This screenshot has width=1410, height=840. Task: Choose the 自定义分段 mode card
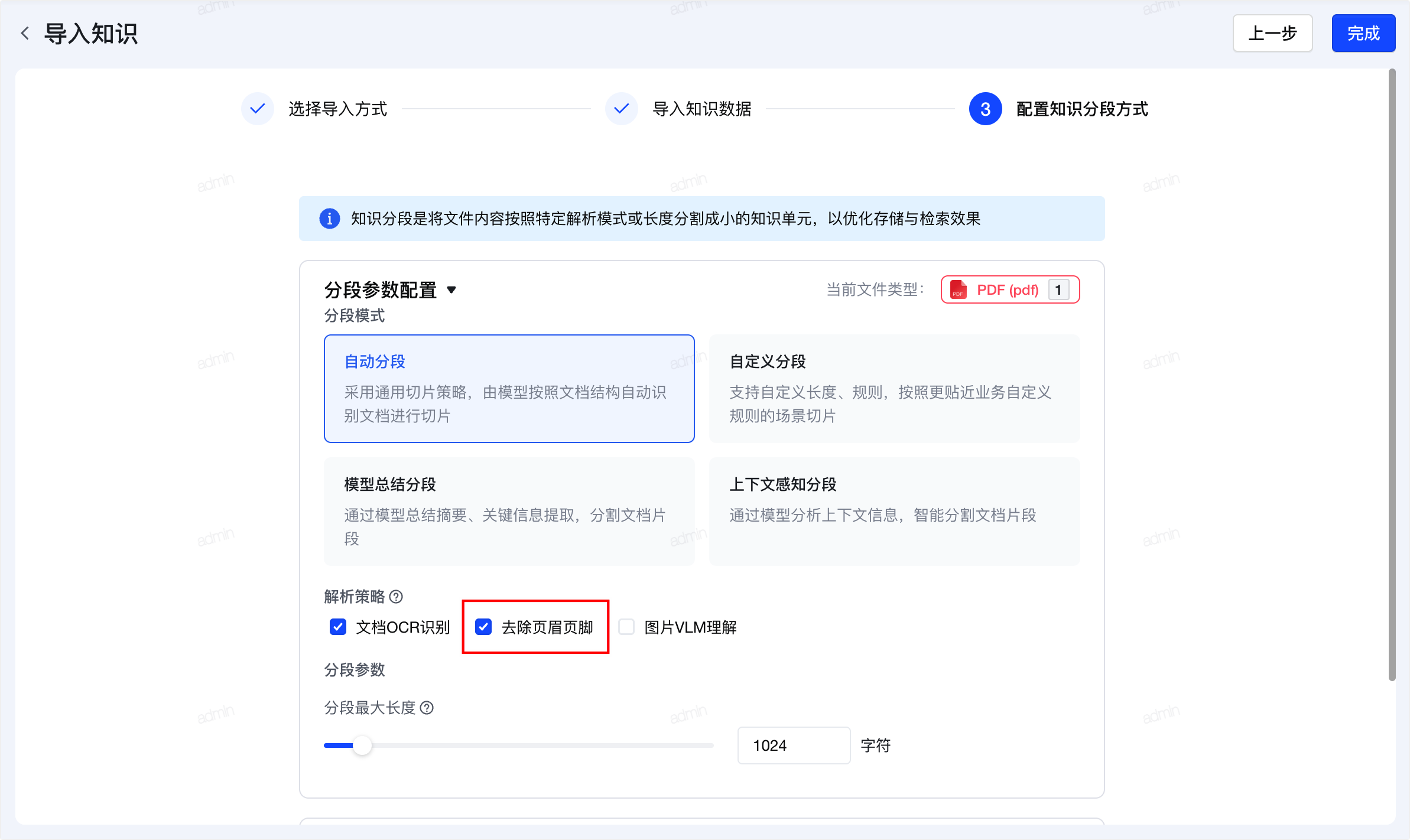(895, 389)
